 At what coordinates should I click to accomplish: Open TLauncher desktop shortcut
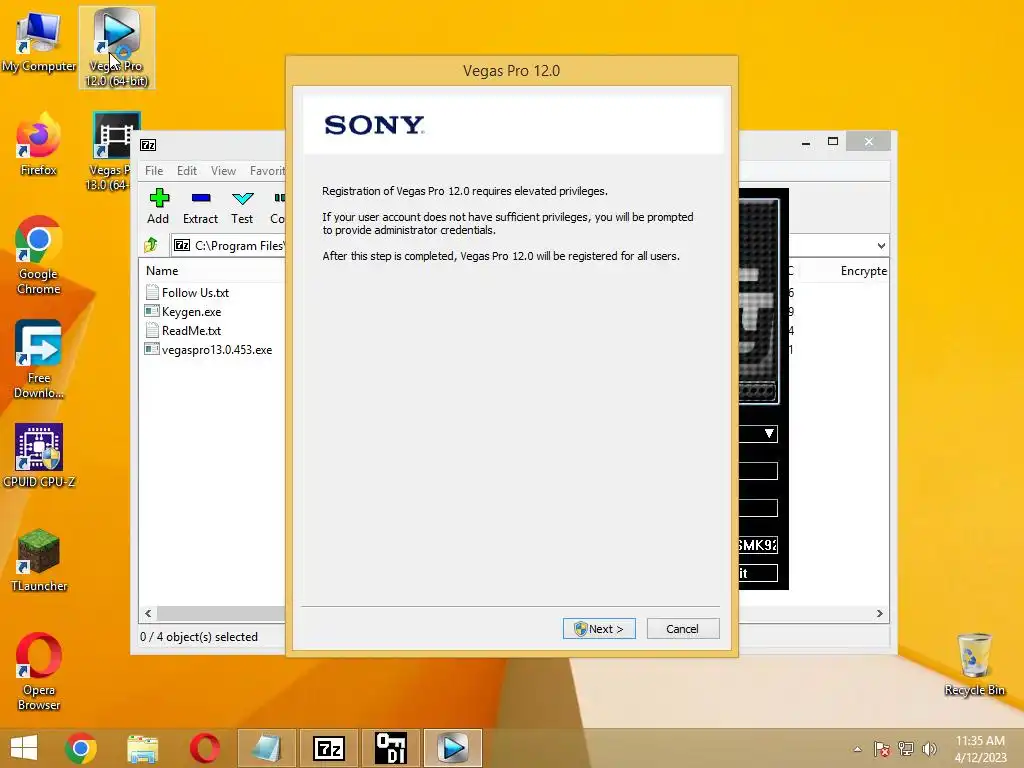point(39,560)
